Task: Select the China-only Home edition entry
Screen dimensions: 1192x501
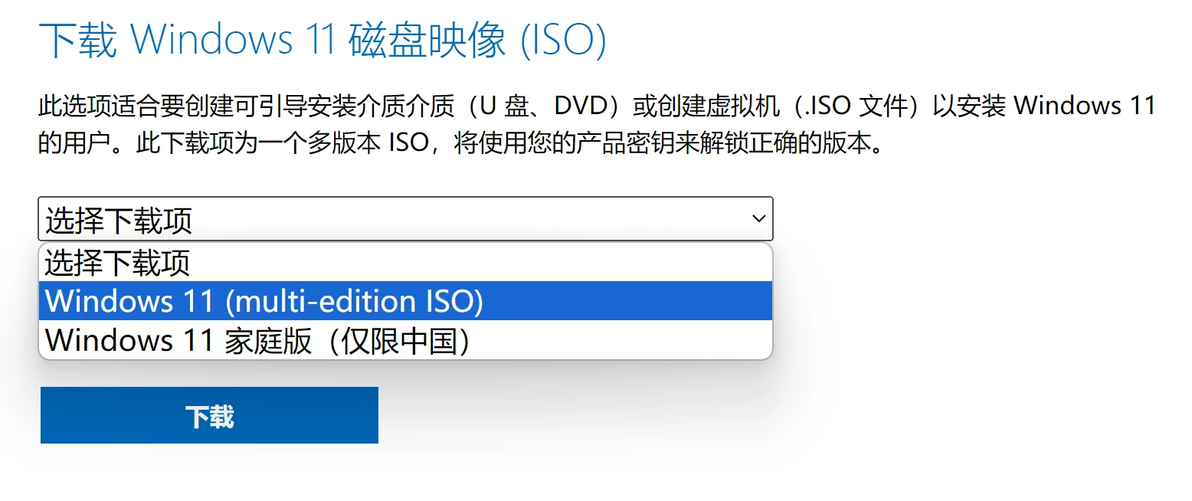Action: [405, 340]
